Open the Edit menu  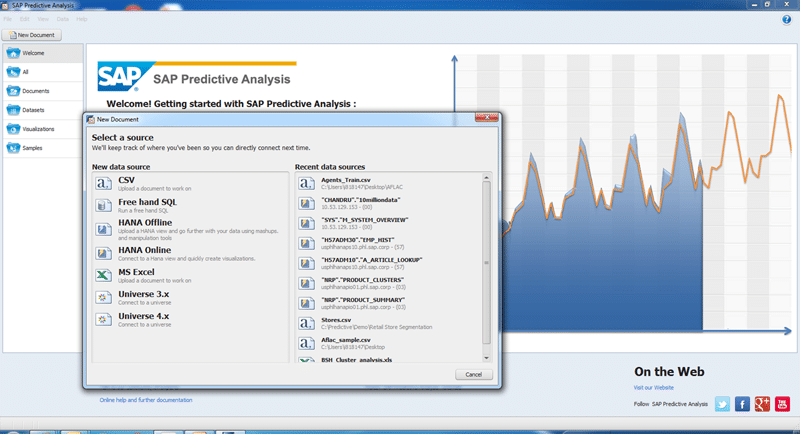pyautogui.click(x=24, y=19)
